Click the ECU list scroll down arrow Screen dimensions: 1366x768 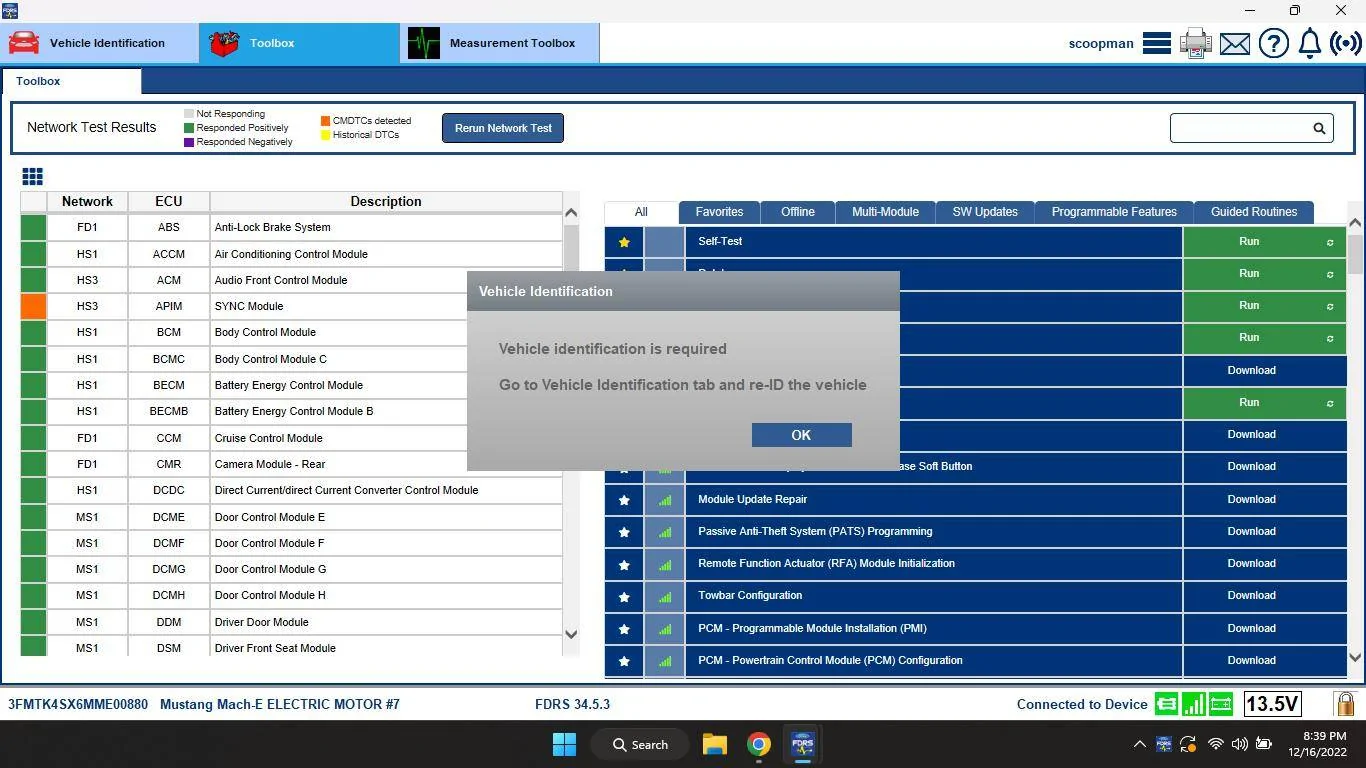(x=571, y=634)
